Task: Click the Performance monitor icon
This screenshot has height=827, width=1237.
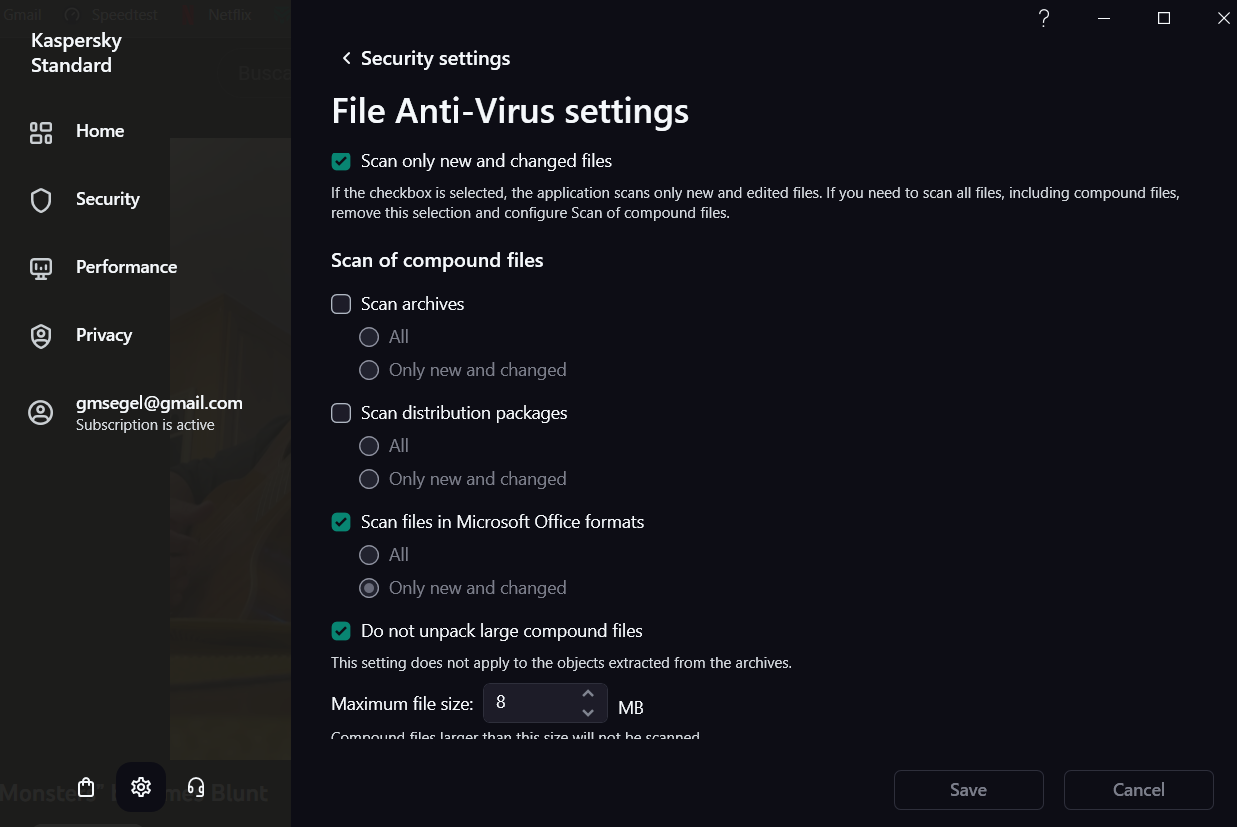Action: click(41, 269)
